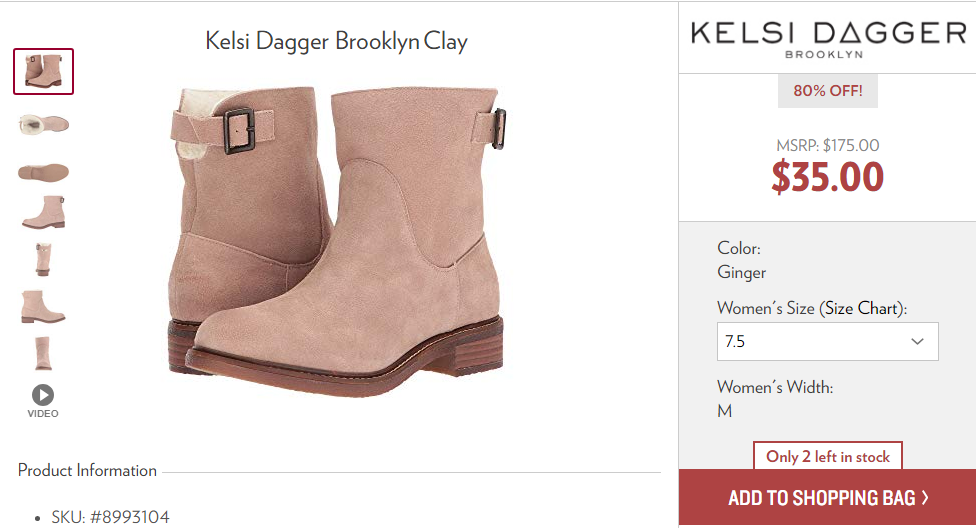Click the Kelsi Dagger Brooklyn brand logo
Viewport: 976px width, 528px height.
(x=827, y=39)
